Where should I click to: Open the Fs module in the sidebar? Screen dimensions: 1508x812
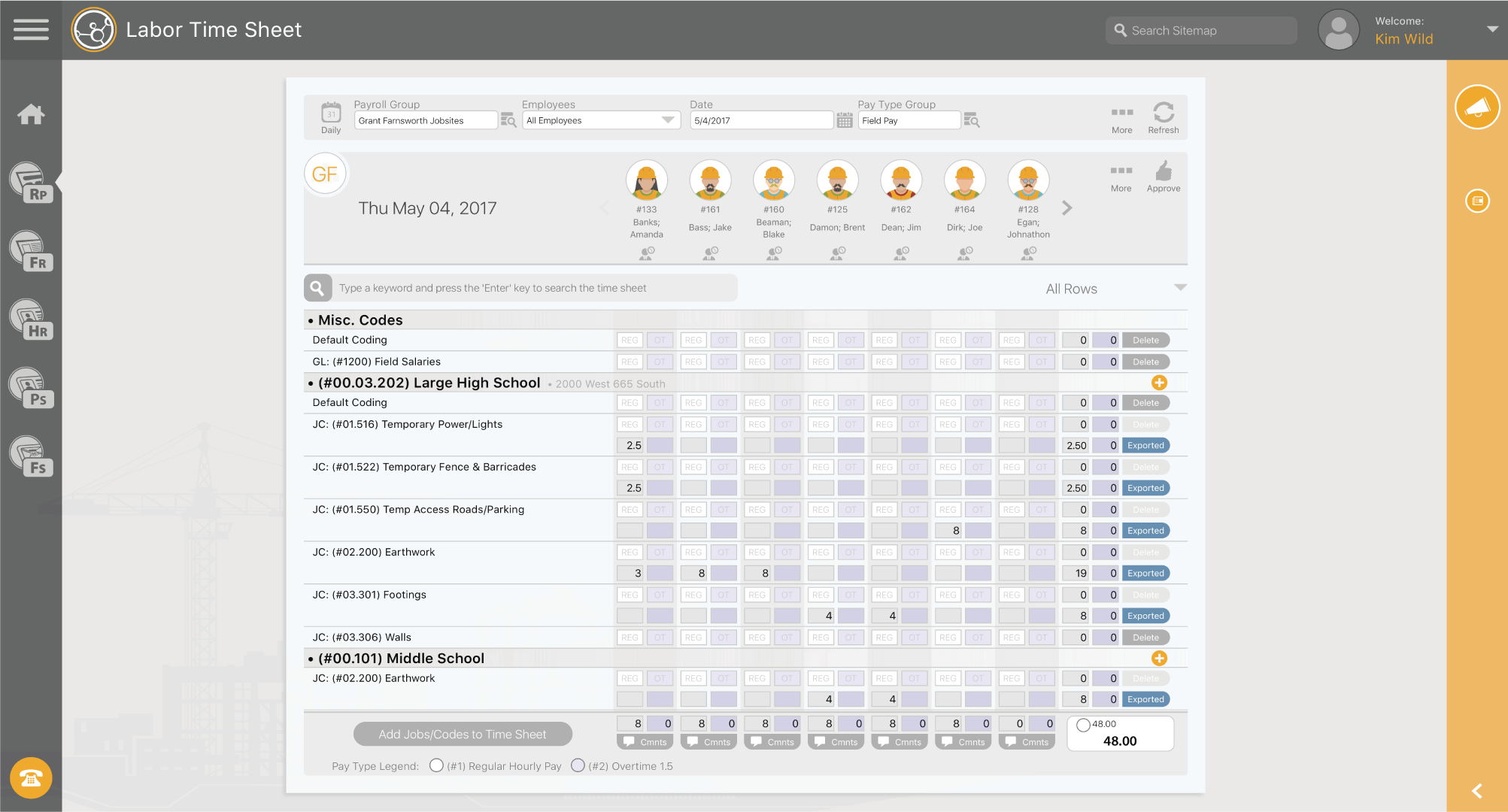click(x=31, y=454)
